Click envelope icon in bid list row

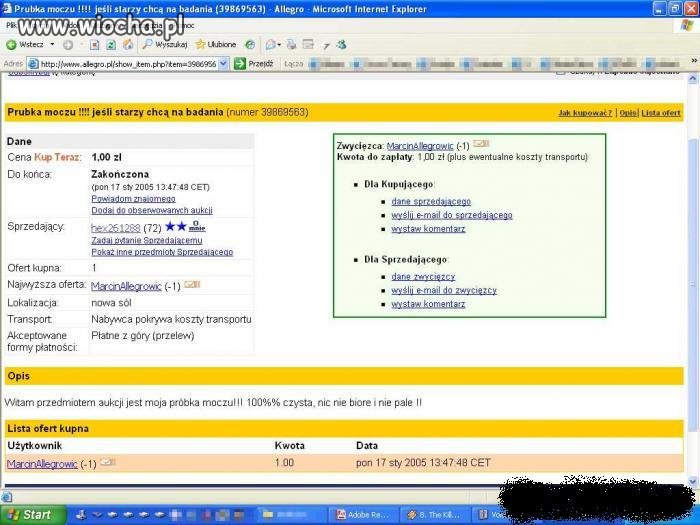coord(107,462)
